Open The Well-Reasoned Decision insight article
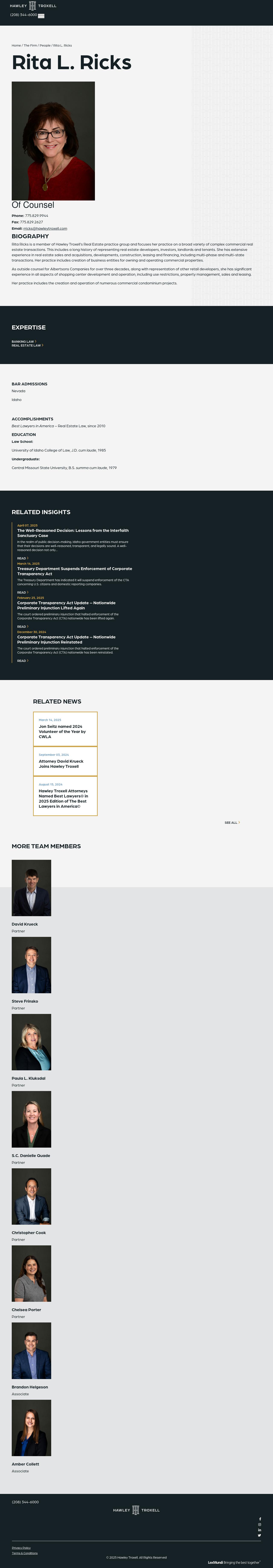This screenshot has width=273, height=1568. click(73, 533)
